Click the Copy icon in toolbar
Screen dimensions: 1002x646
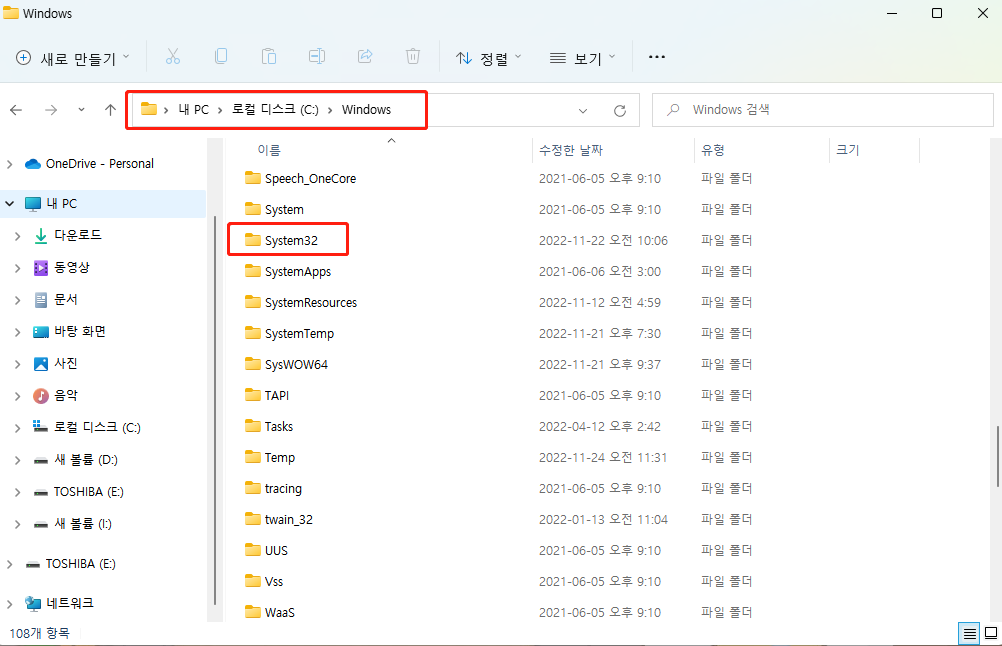pos(221,57)
